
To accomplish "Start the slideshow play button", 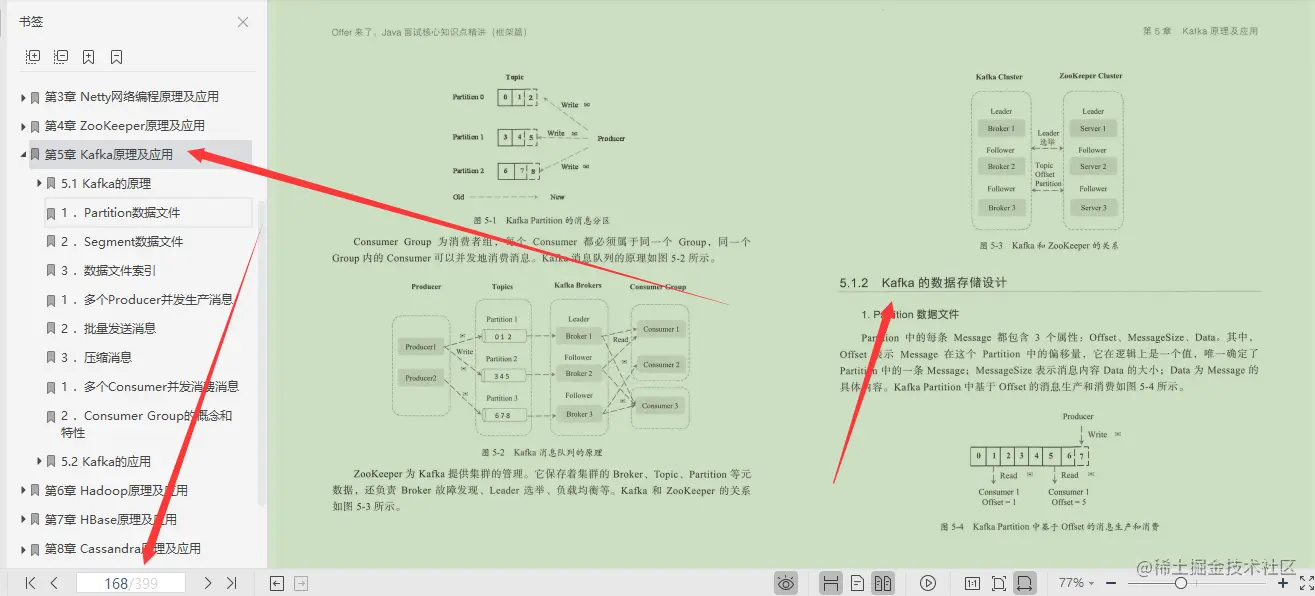I will pos(928,583).
